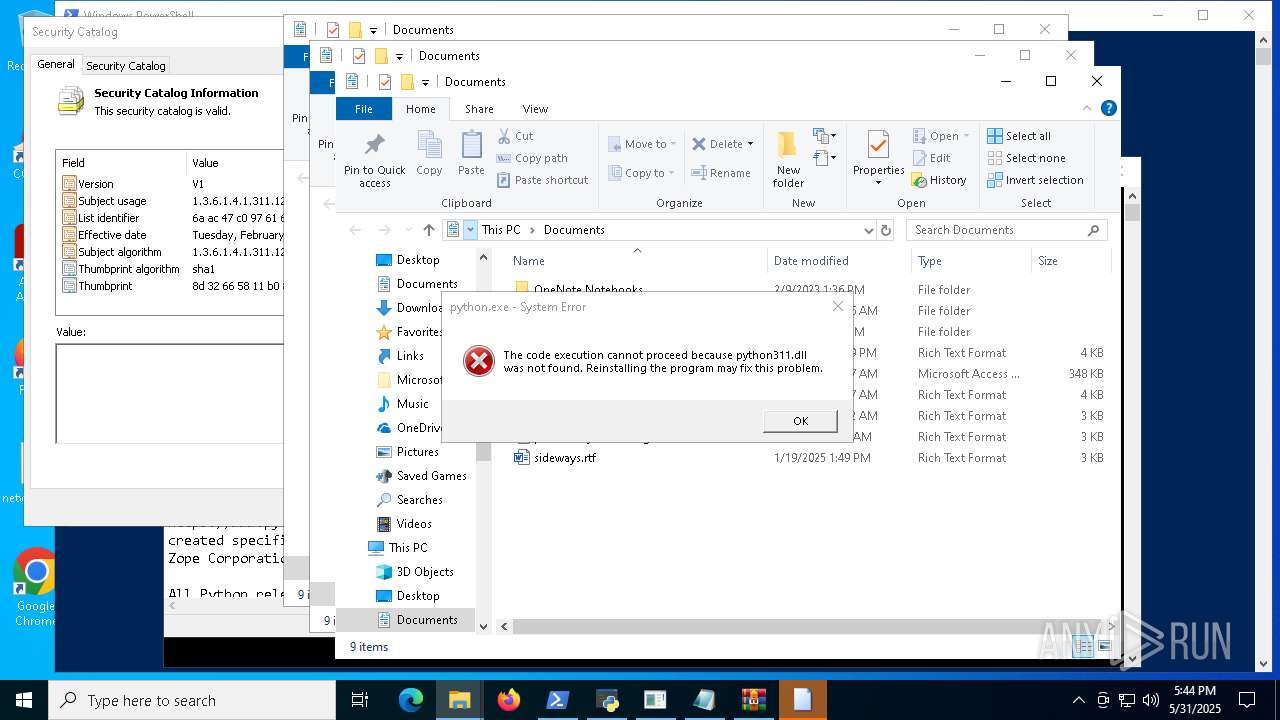Choose Cut in the Clipboard group
The width and height of the screenshot is (1280, 720).
515,136
